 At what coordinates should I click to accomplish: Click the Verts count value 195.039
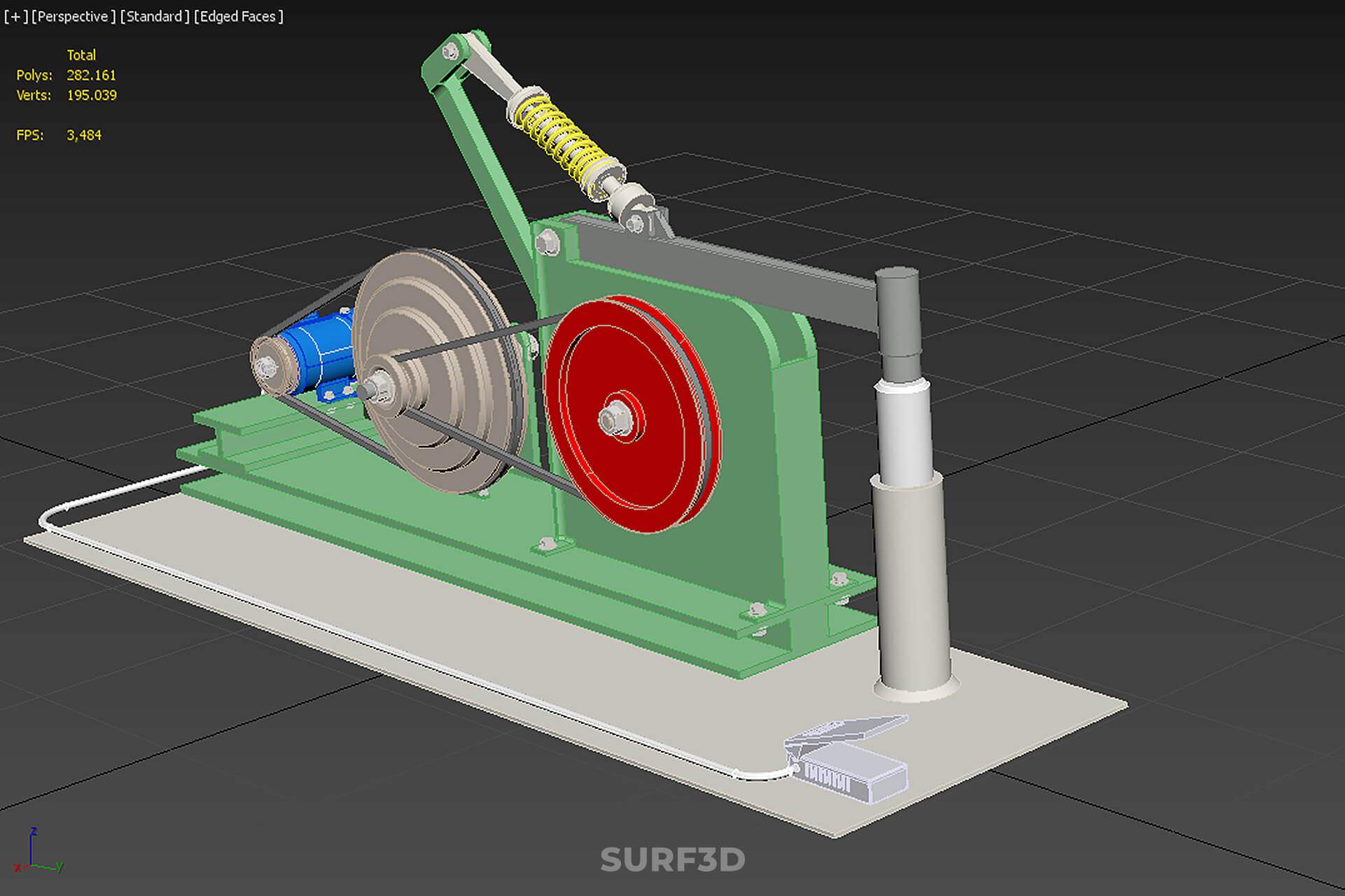[92, 95]
